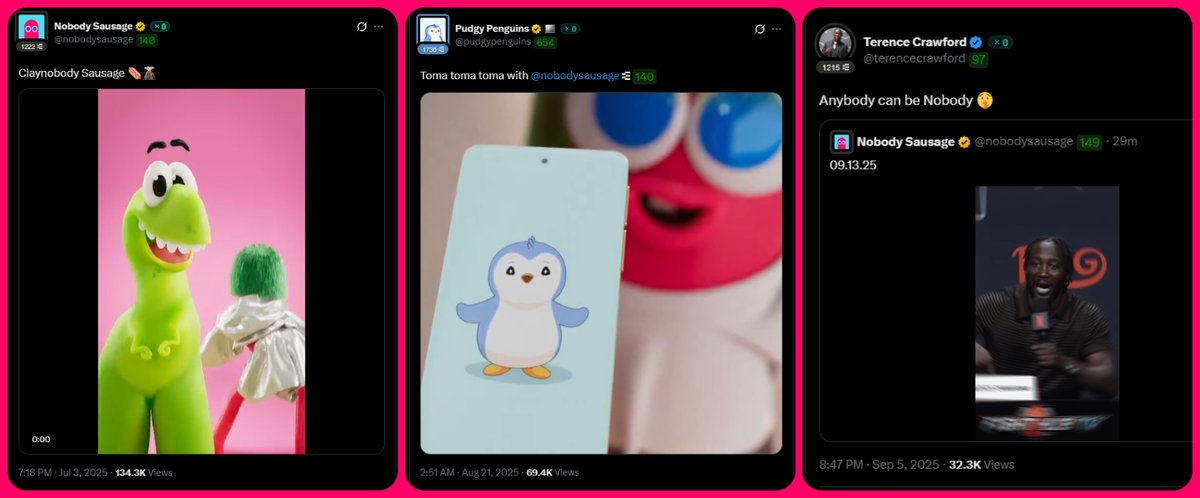This screenshot has width=1200, height=498.
Task: Open the @terencecrawford handle
Action: pyautogui.click(x=914, y=59)
